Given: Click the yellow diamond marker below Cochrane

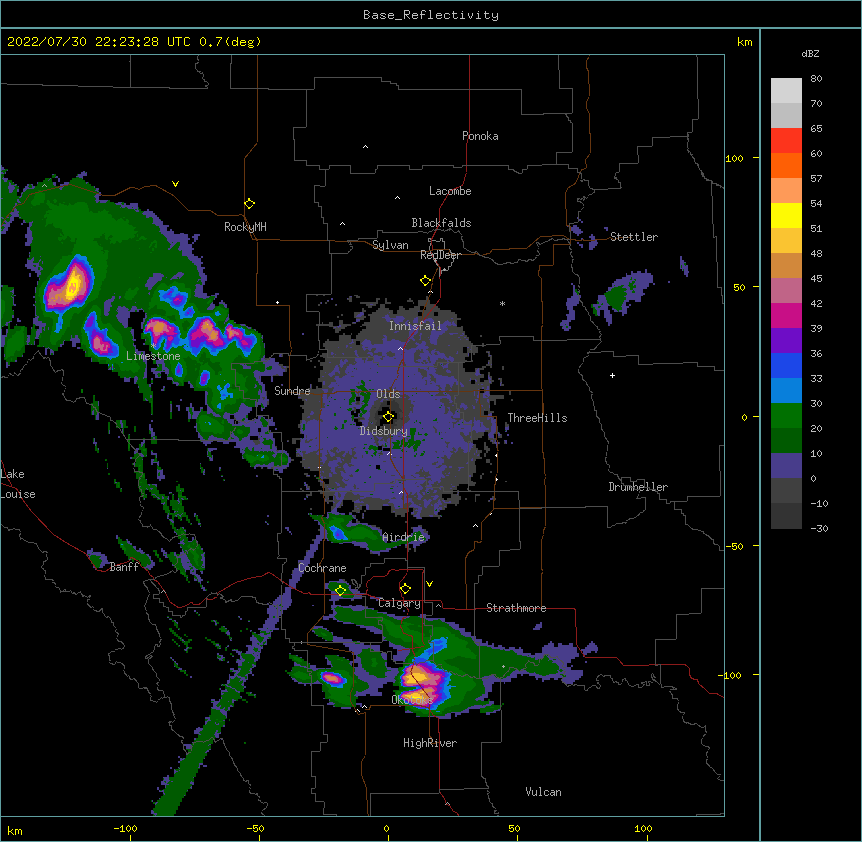Looking at the screenshot, I should click(x=340, y=590).
